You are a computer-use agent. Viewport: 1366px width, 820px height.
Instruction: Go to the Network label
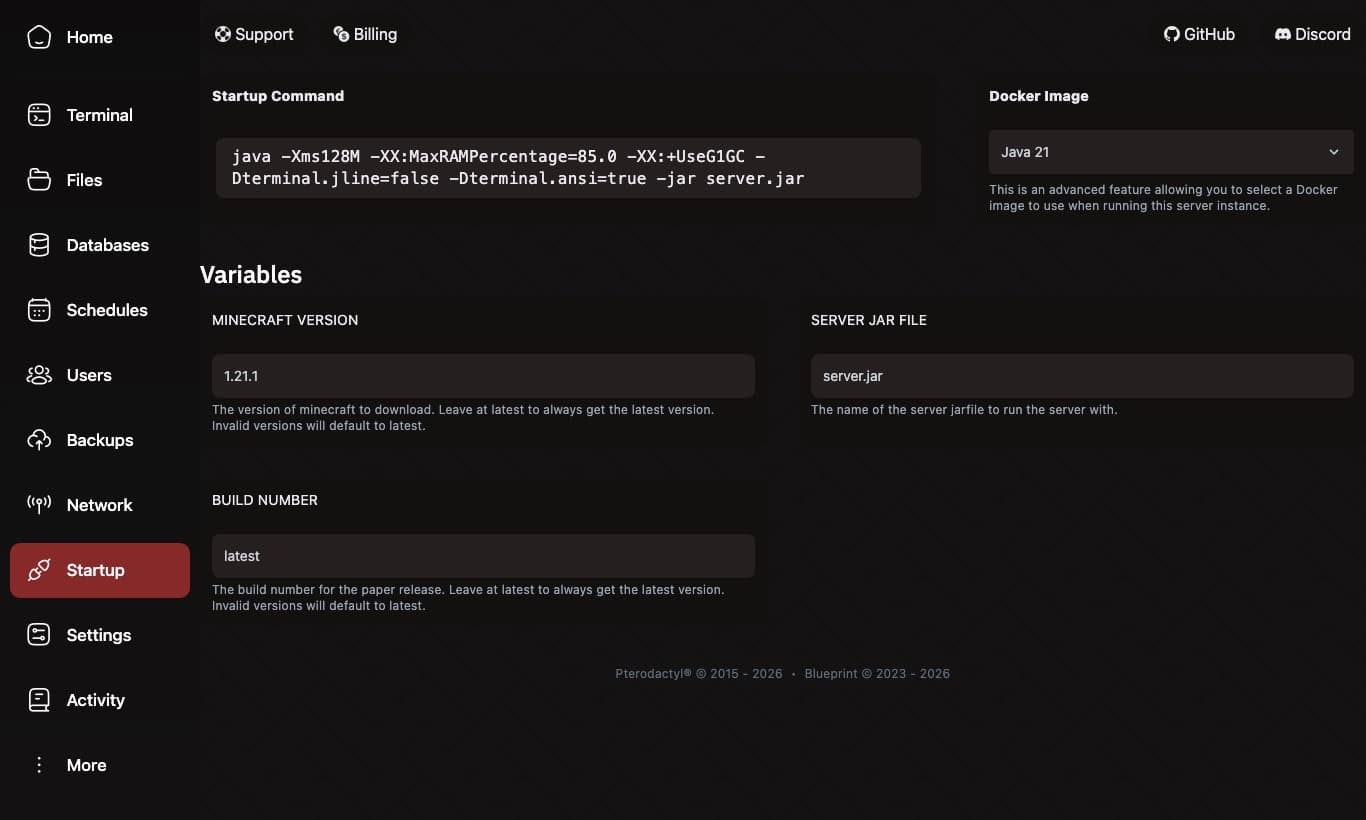[x=100, y=505]
